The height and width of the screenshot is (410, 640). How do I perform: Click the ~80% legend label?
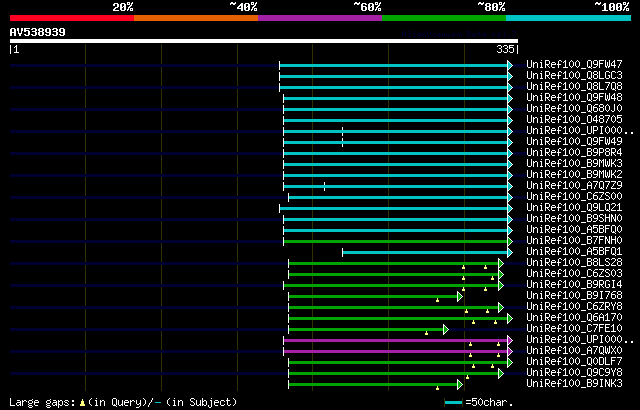[491, 7]
